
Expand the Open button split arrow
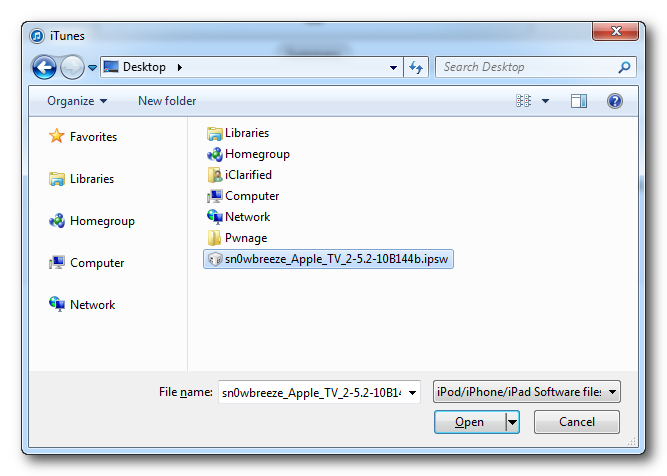click(x=513, y=422)
